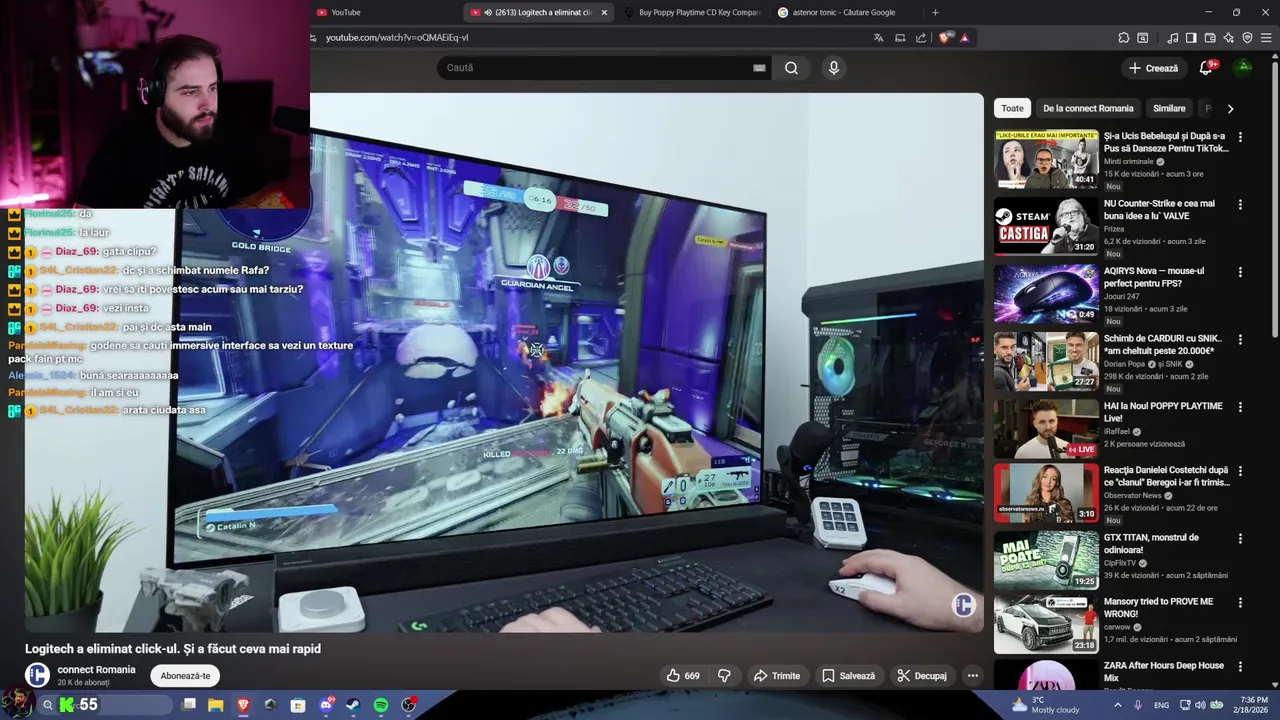1280x720 pixels.
Task: Open Spotify from the taskbar
Action: pos(381,705)
